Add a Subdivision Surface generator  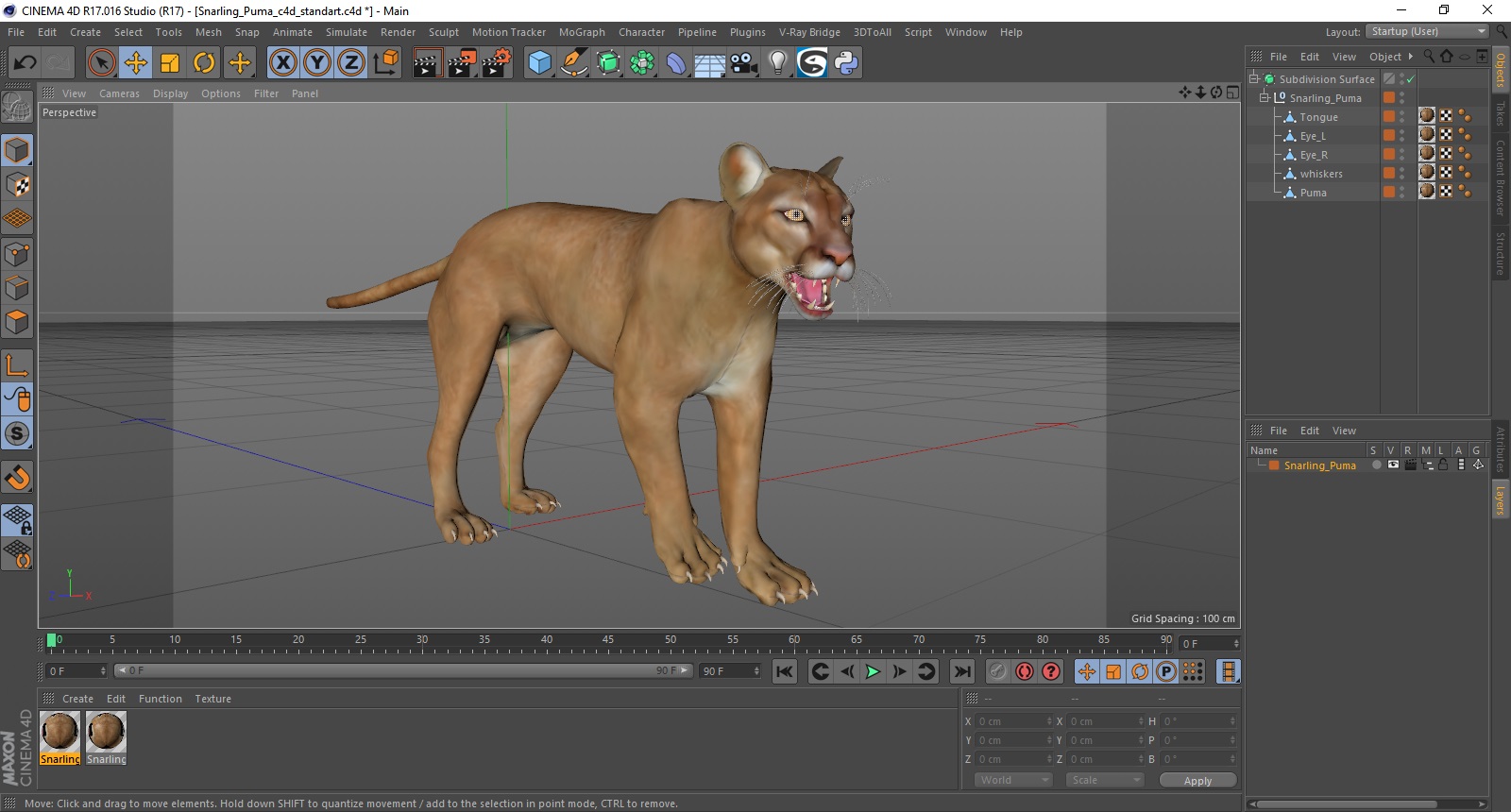(608, 63)
